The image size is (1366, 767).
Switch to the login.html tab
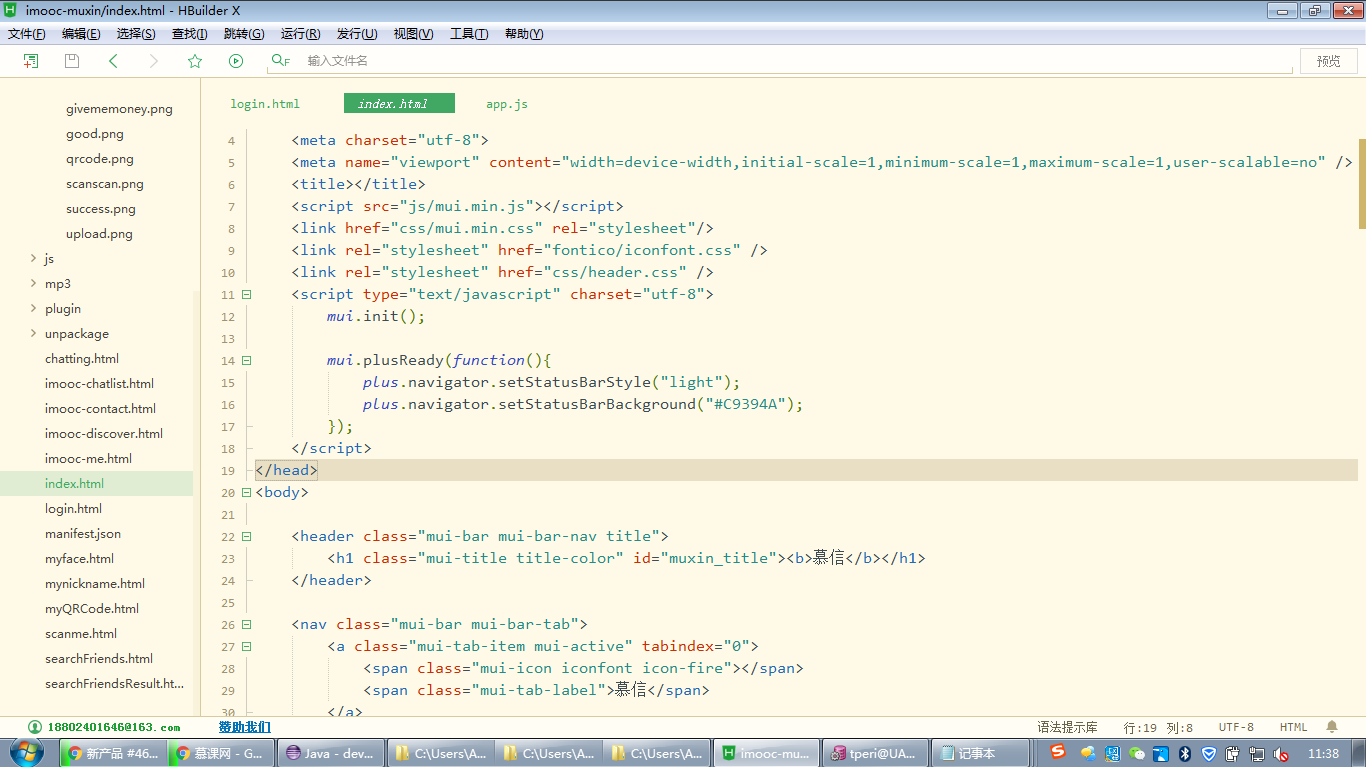point(265,104)
